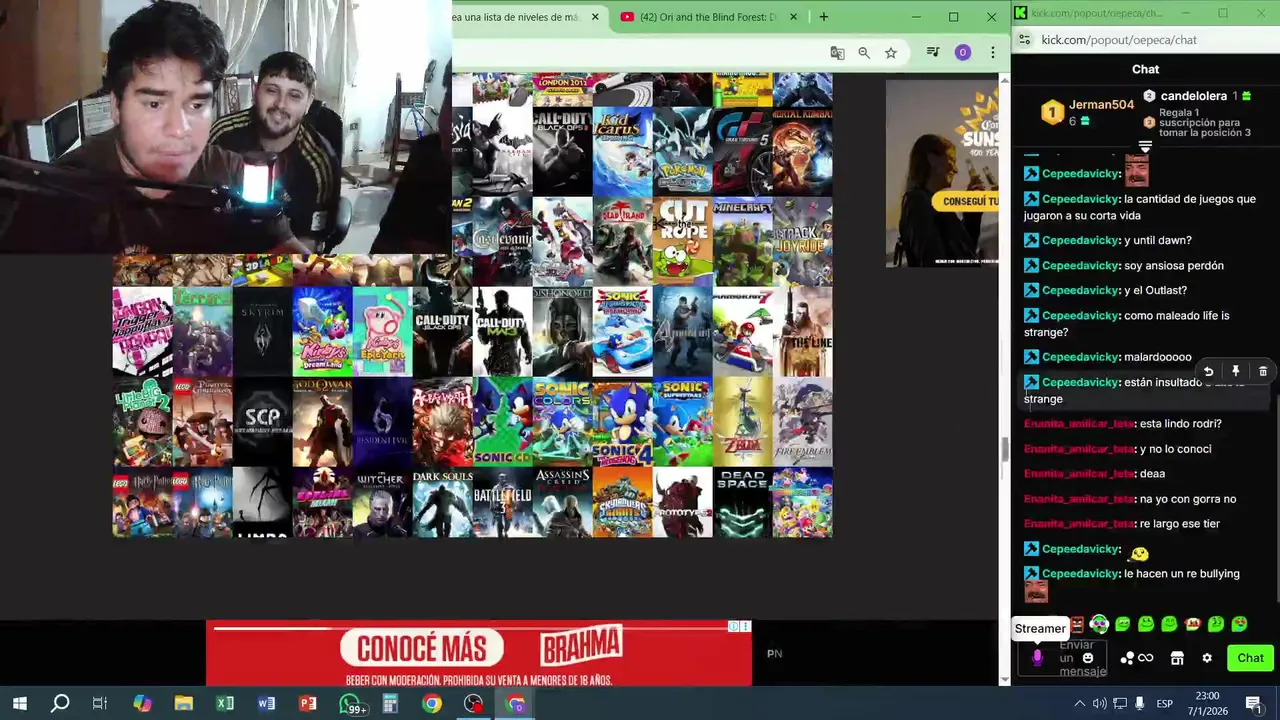This screenshot has width=1280, height=720.
Task: Open chat settings gear icon
Action: click(x=1207, y=658)
